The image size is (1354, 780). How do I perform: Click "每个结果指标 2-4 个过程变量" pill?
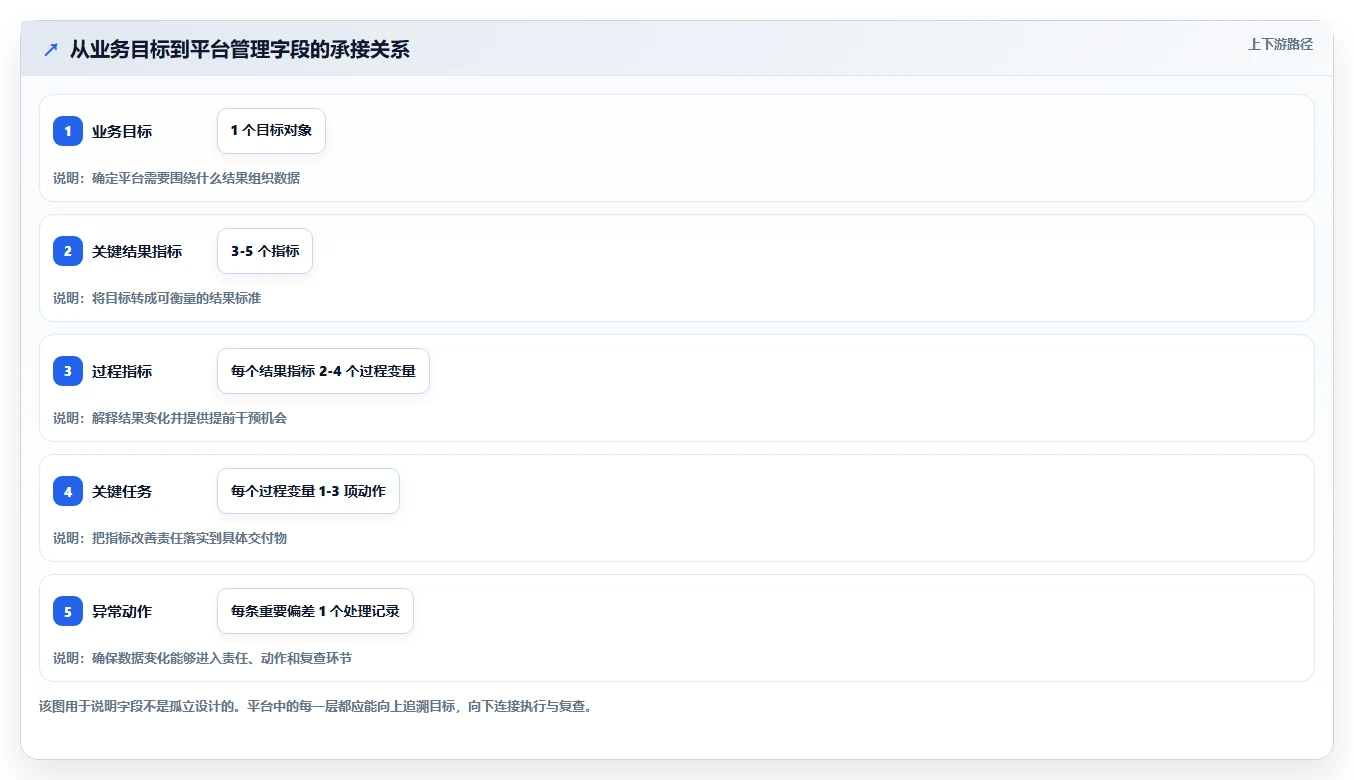[x=323, y=371]
